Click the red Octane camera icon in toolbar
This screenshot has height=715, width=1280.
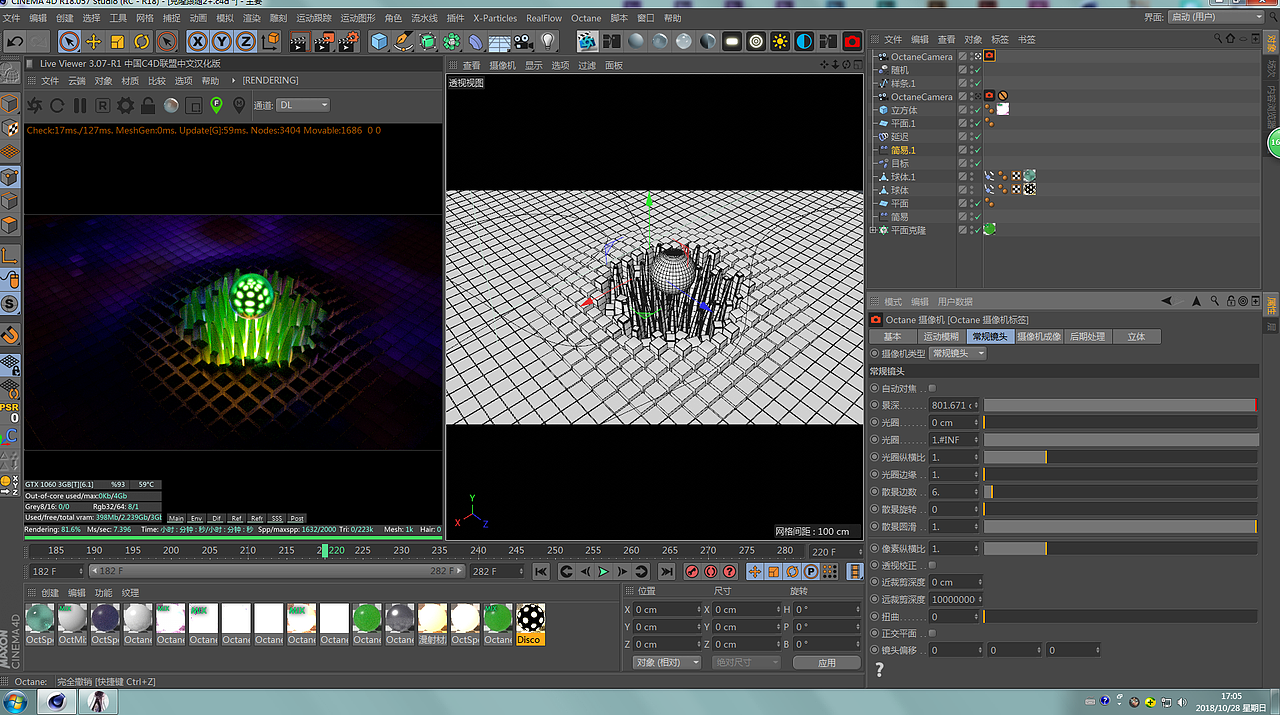click(x=852, y=41)
